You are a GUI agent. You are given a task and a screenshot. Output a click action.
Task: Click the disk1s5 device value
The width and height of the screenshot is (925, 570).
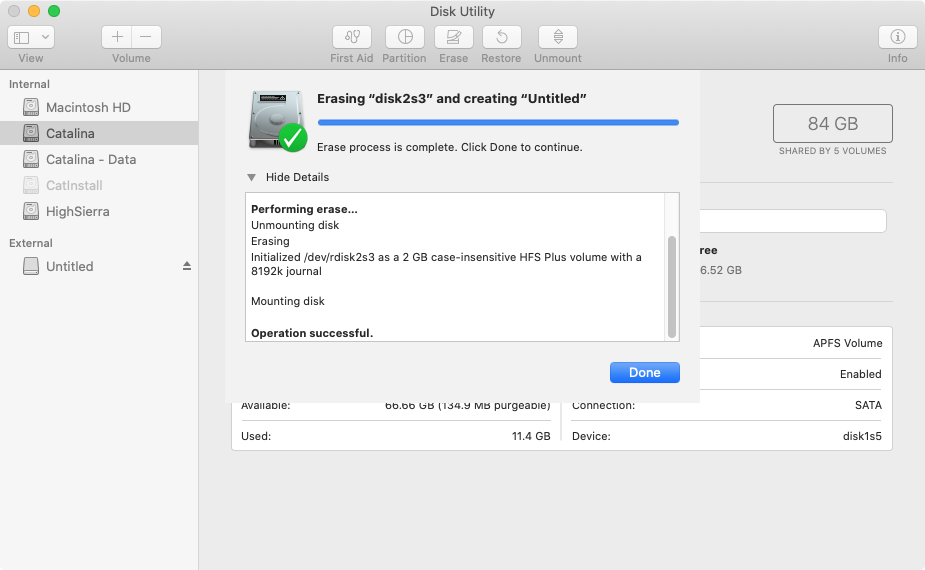[x=862, y=436]
